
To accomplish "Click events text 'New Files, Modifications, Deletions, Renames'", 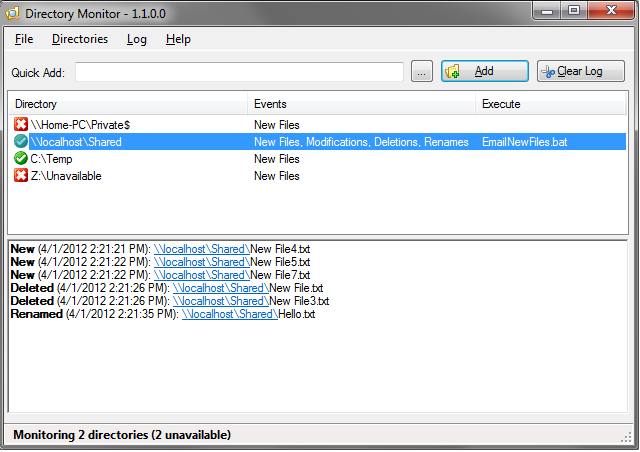I will 361,142.
